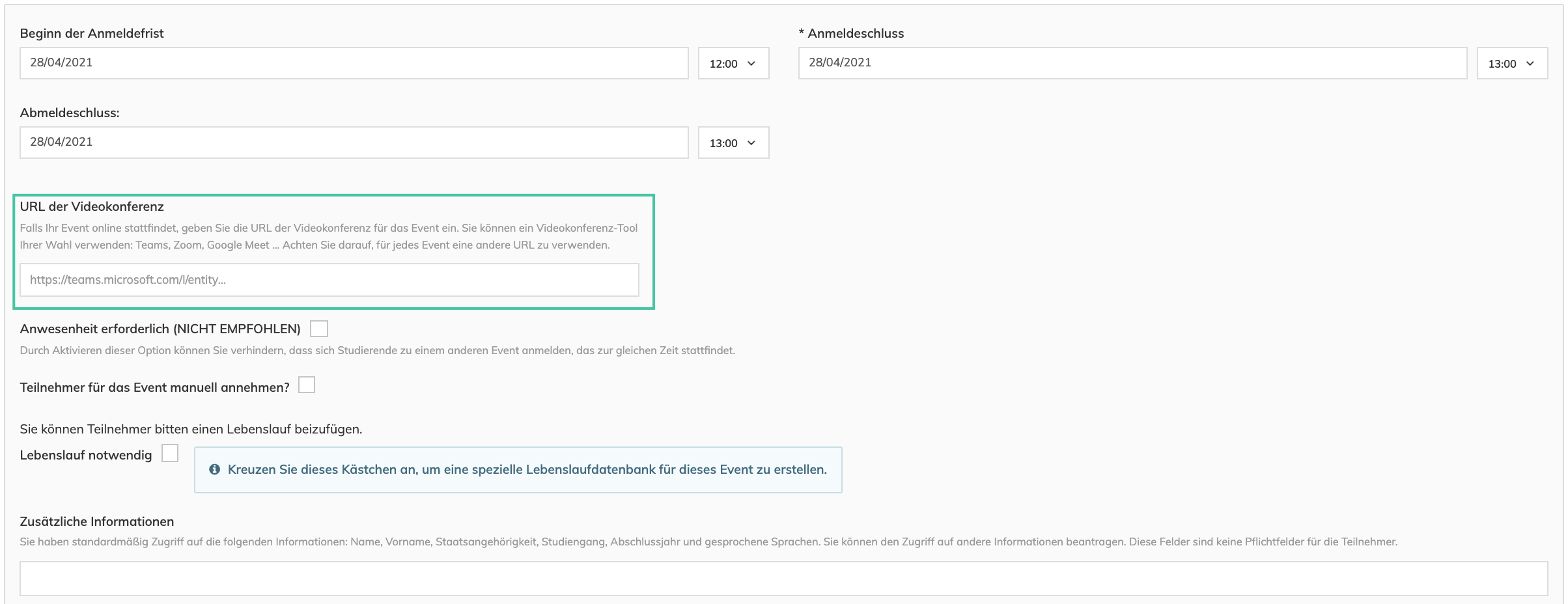Click the info icon in the Lebenslauf notice

[x=214, y=469]
